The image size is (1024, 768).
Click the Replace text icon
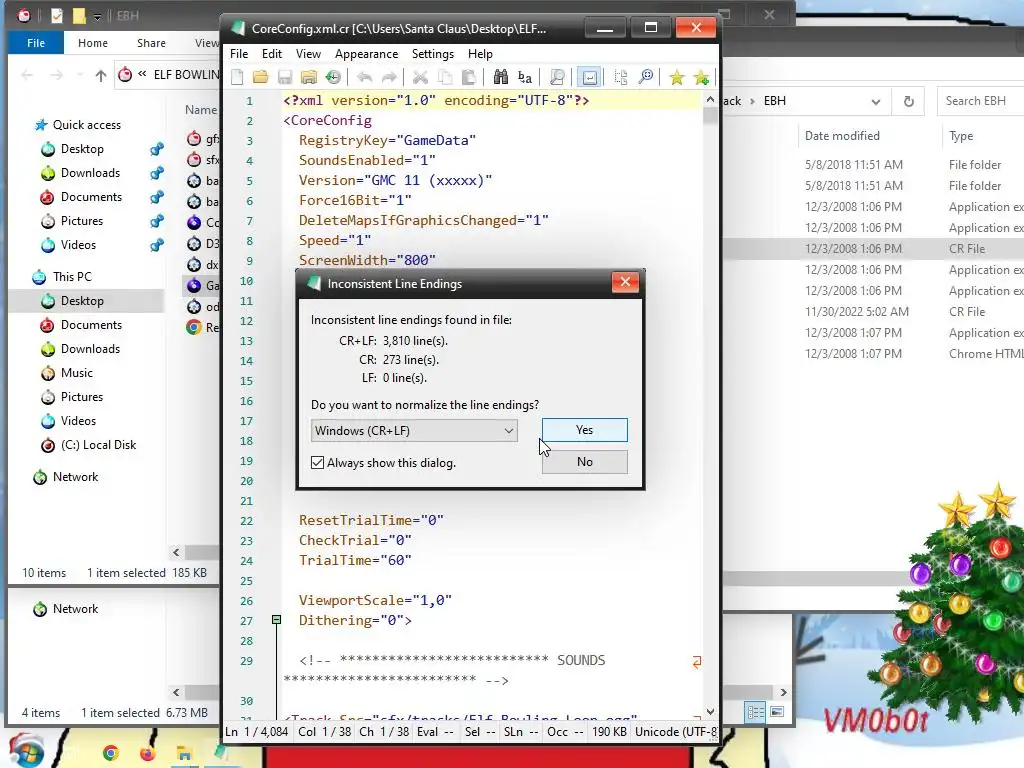[x=524, y=78]
